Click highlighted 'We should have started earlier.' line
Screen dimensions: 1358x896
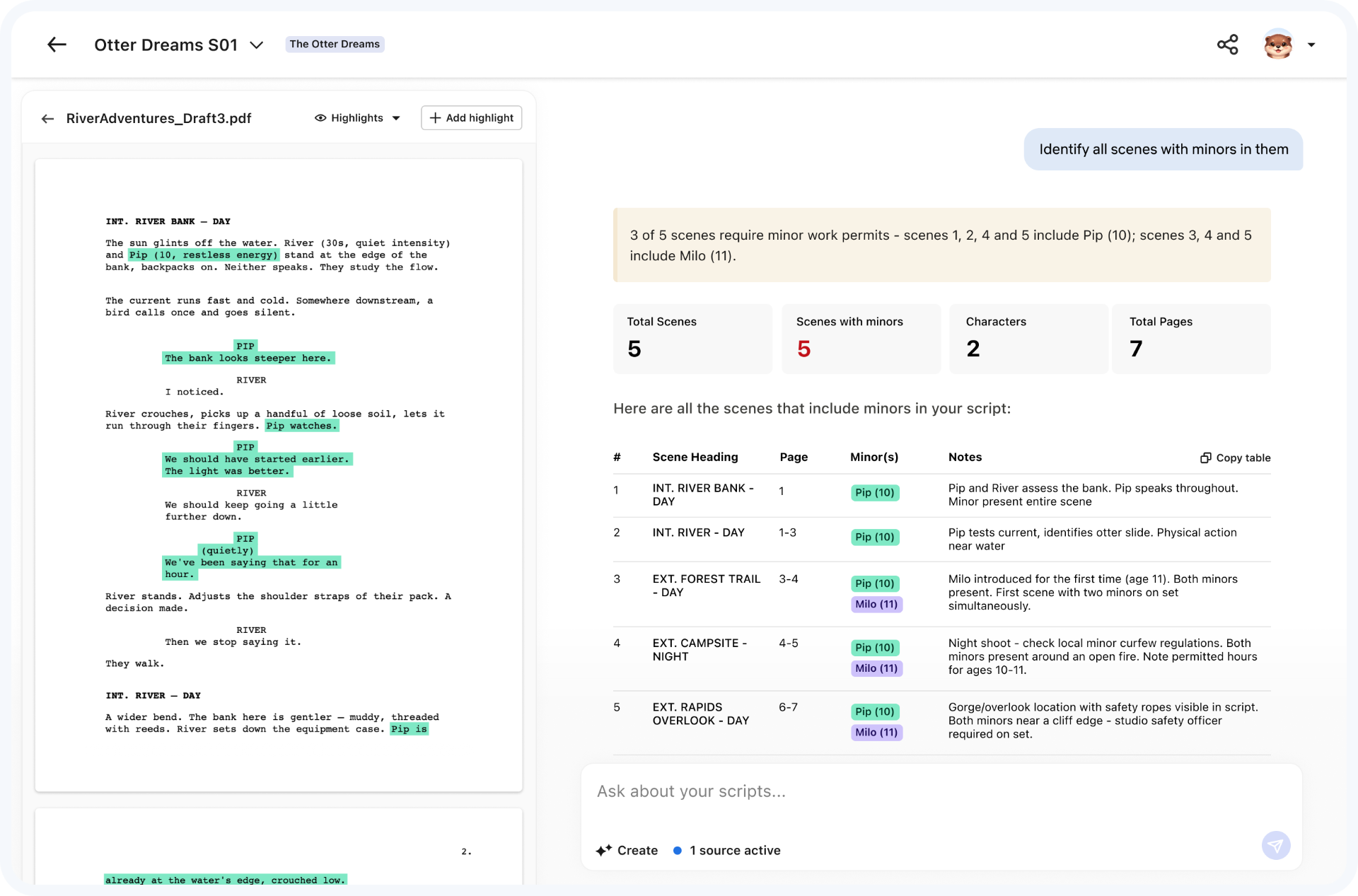257,459
